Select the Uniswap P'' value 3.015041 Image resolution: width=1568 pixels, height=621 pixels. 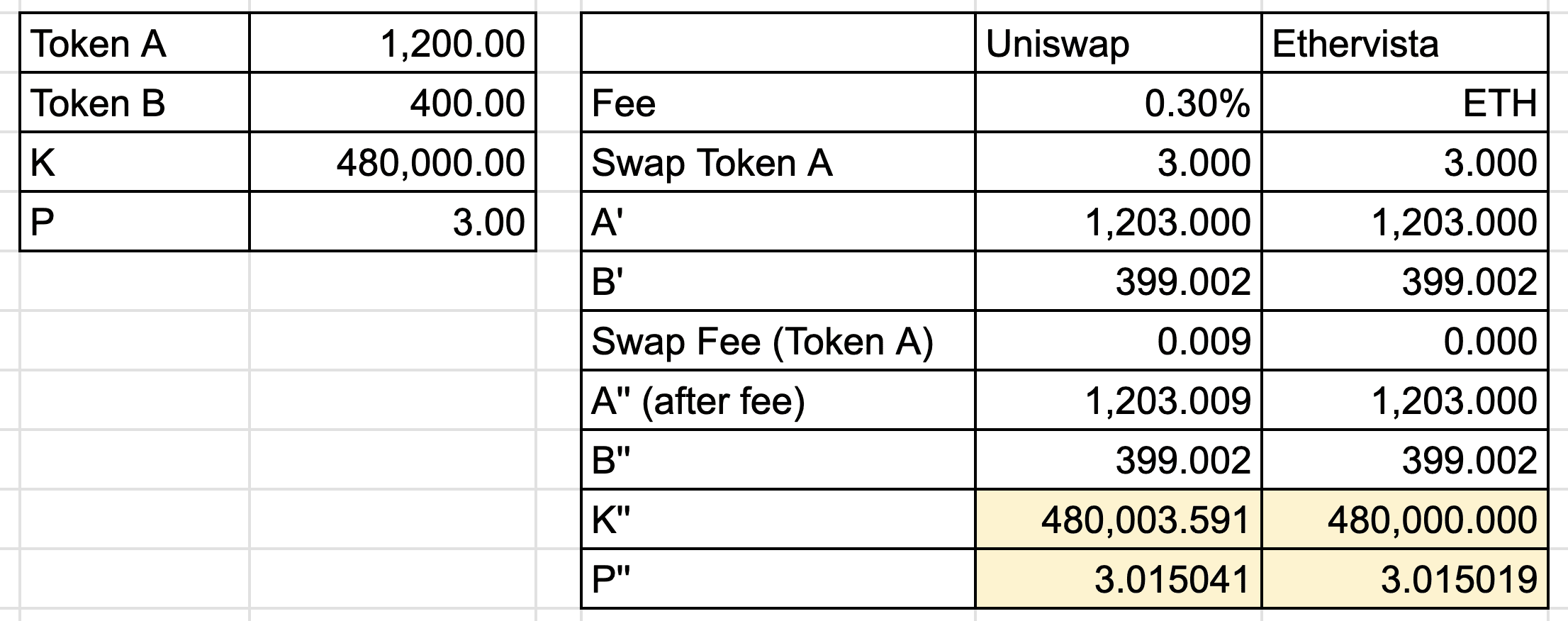point(1118,580)
